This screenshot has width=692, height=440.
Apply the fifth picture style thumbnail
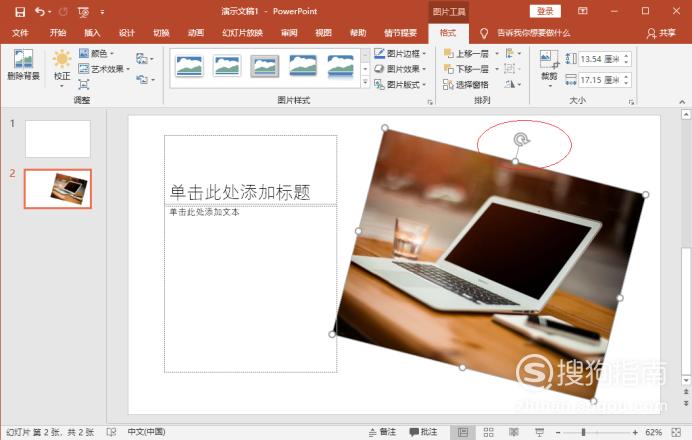340,66
